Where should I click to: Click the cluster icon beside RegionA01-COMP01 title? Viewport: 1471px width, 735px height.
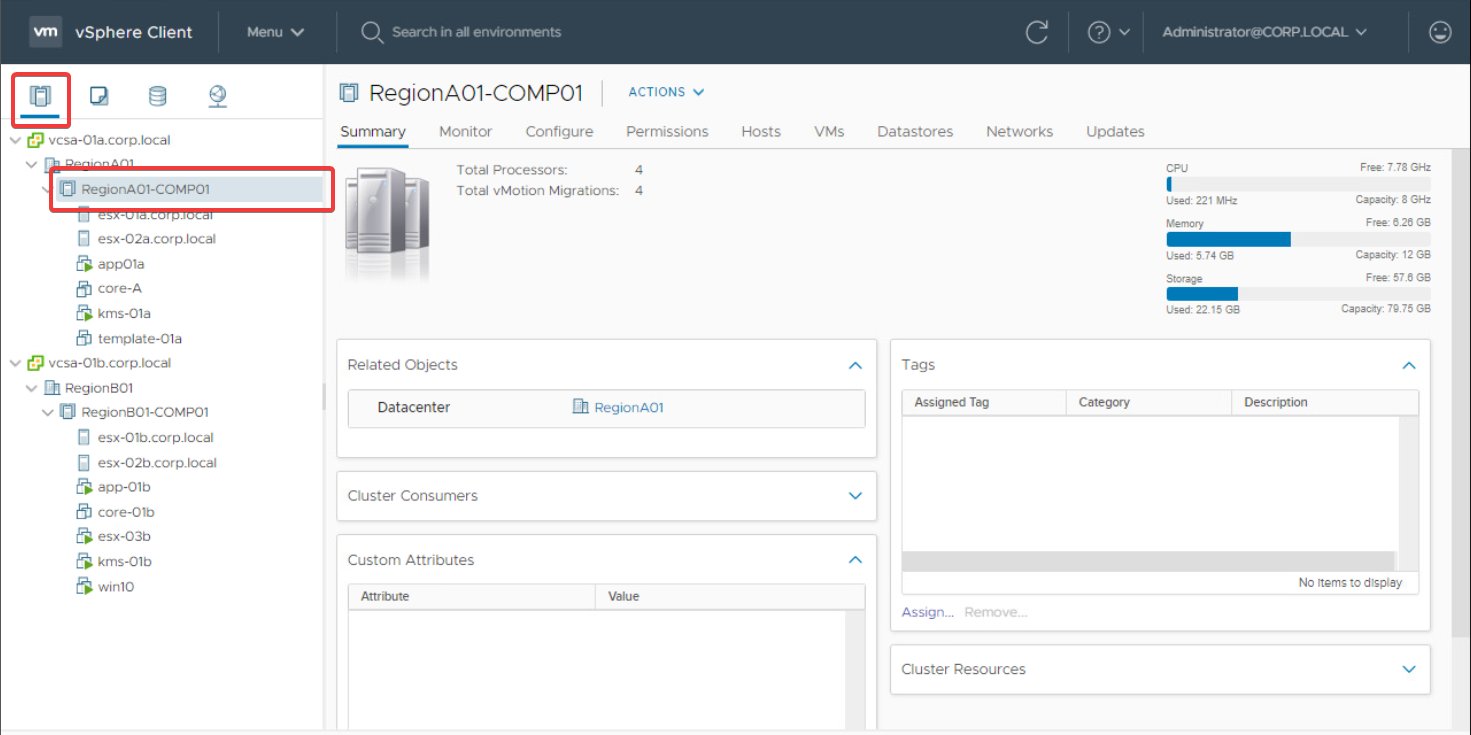point(349,93)
